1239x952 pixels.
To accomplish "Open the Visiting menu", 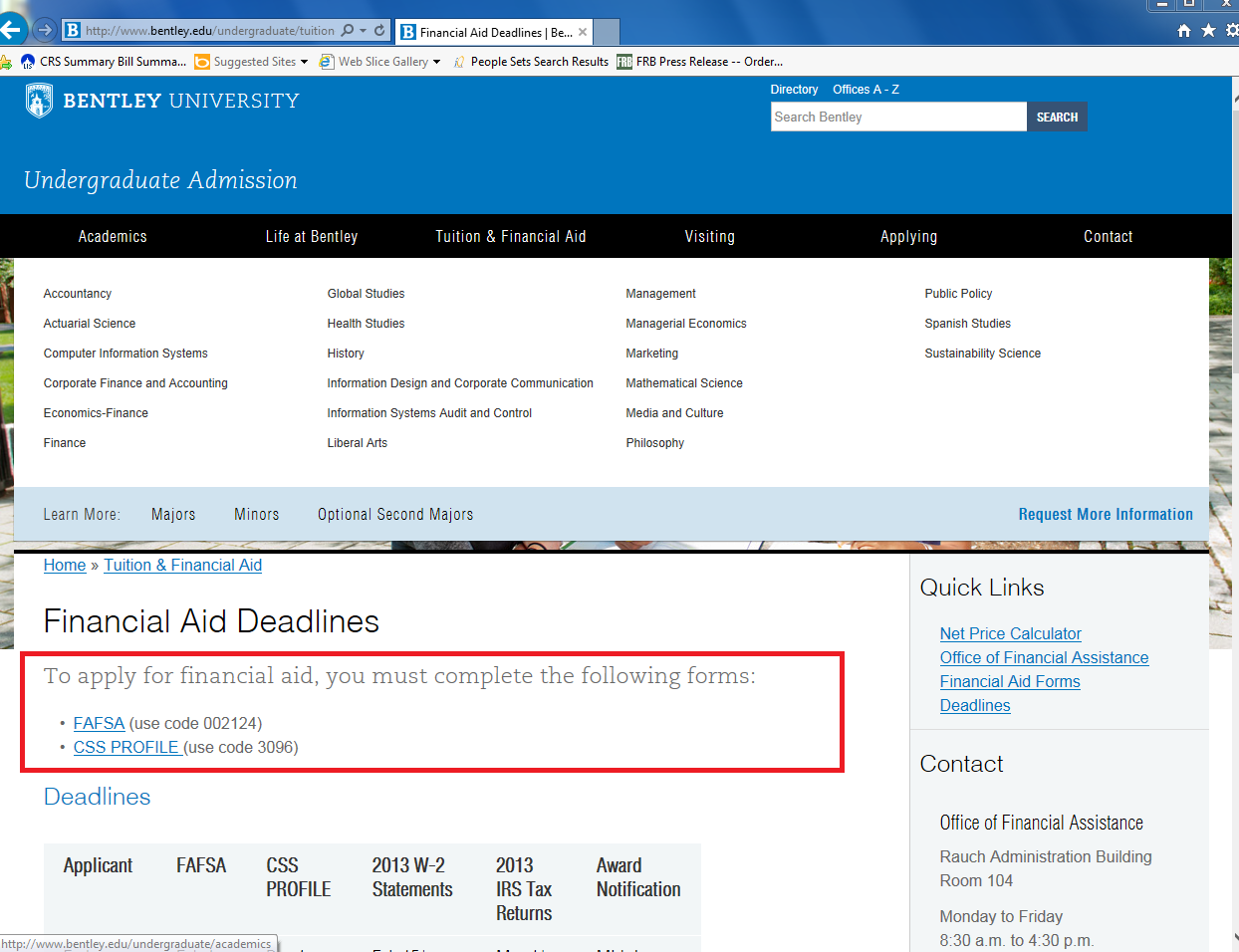I will pos(710,236).
